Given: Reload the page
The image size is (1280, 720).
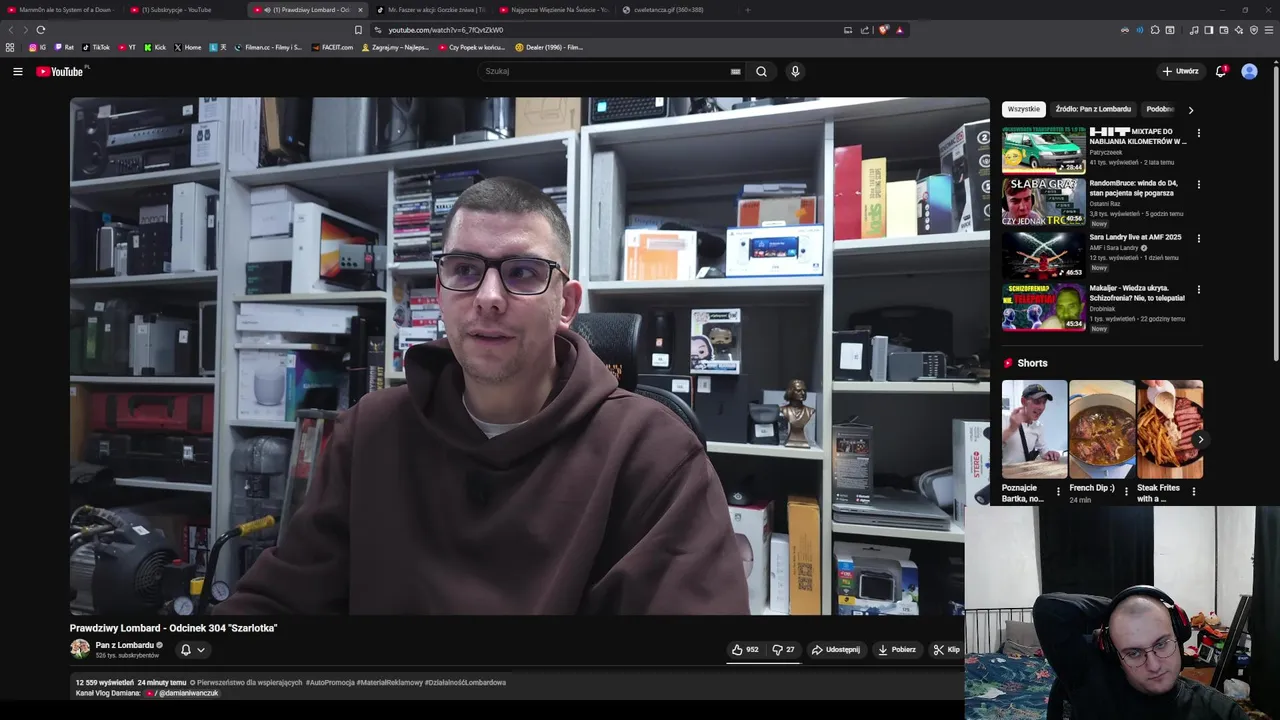Looking at the screenshot, I should coord(40,30).
